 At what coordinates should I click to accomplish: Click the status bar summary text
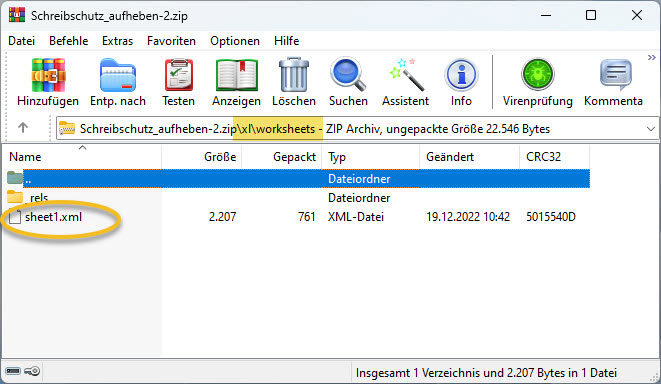coord(486,373)
